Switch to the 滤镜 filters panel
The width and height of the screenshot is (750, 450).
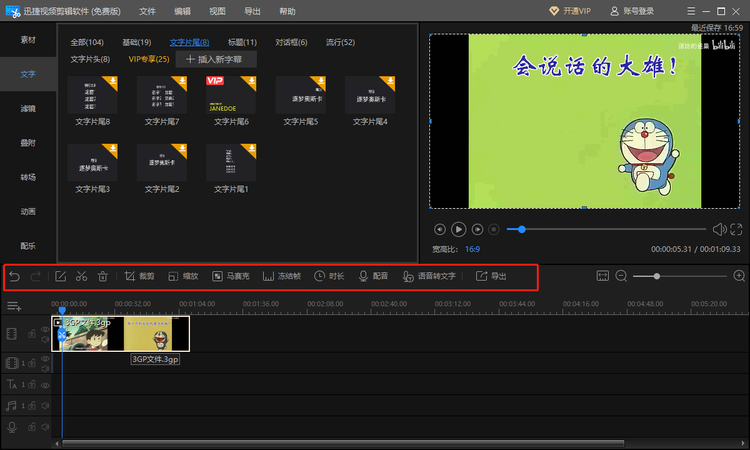tap(28, 109)
